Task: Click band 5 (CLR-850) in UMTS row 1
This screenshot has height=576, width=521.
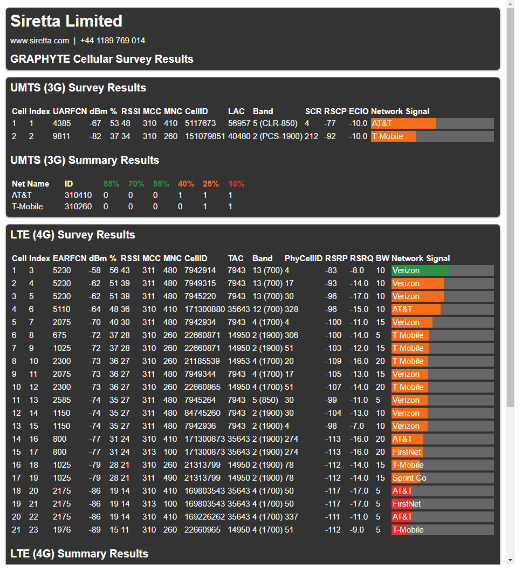Action: (275, 123)
